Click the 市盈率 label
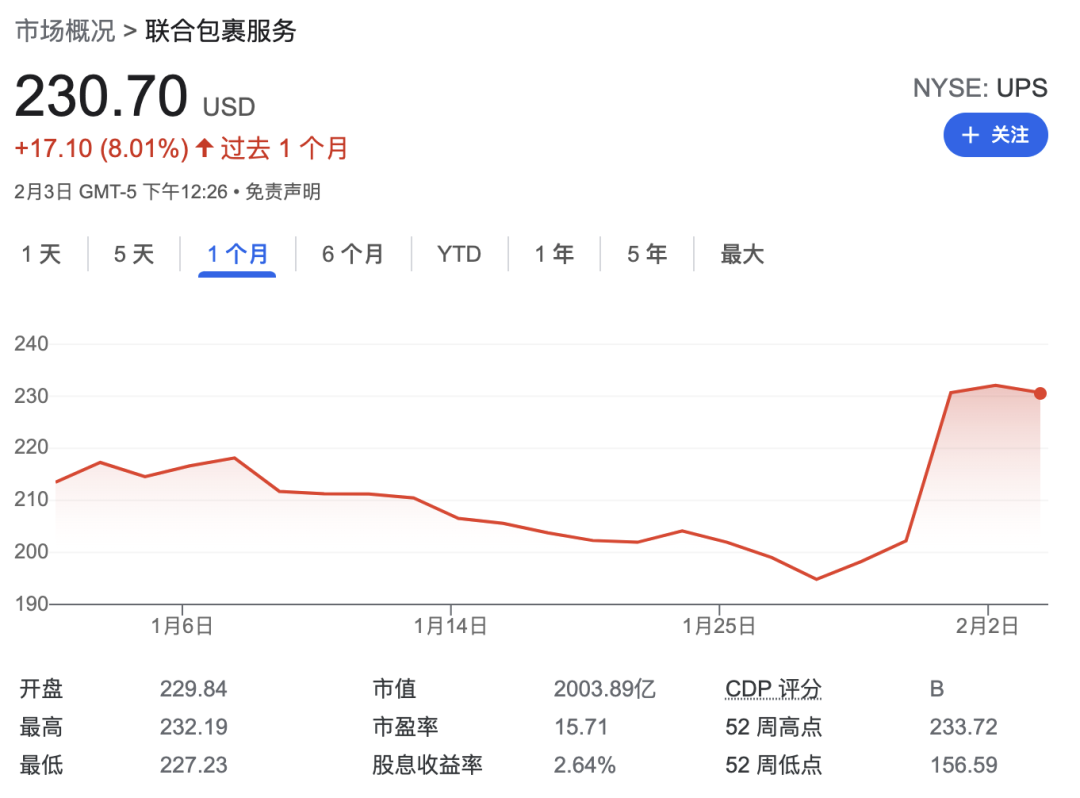The width and height of the screenshot is (1080, 798). point(405,726)
